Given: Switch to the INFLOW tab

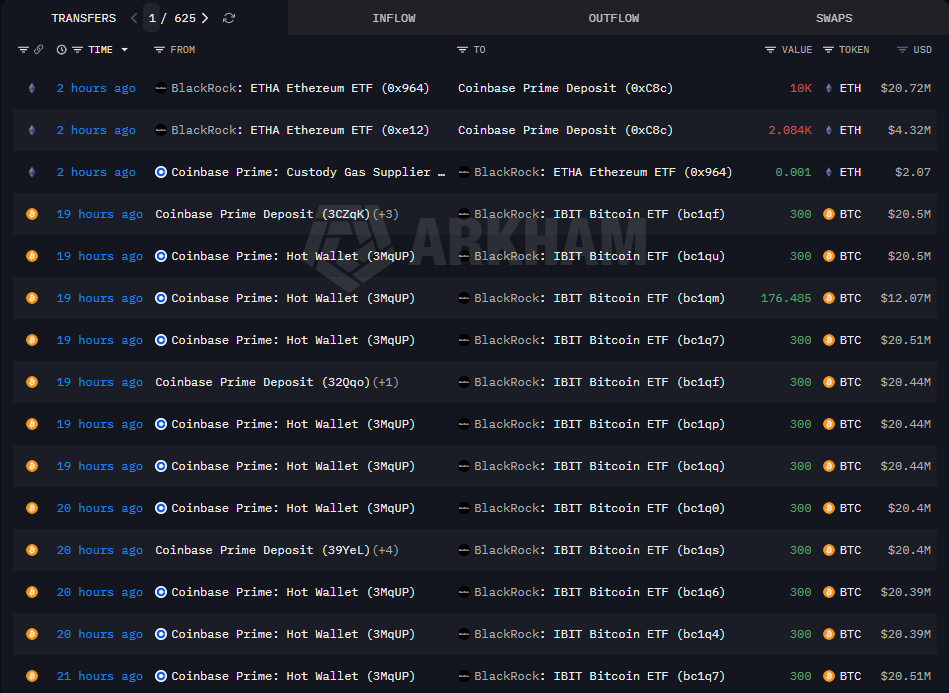Looking at the screenshot, I should tap(394, 18).
